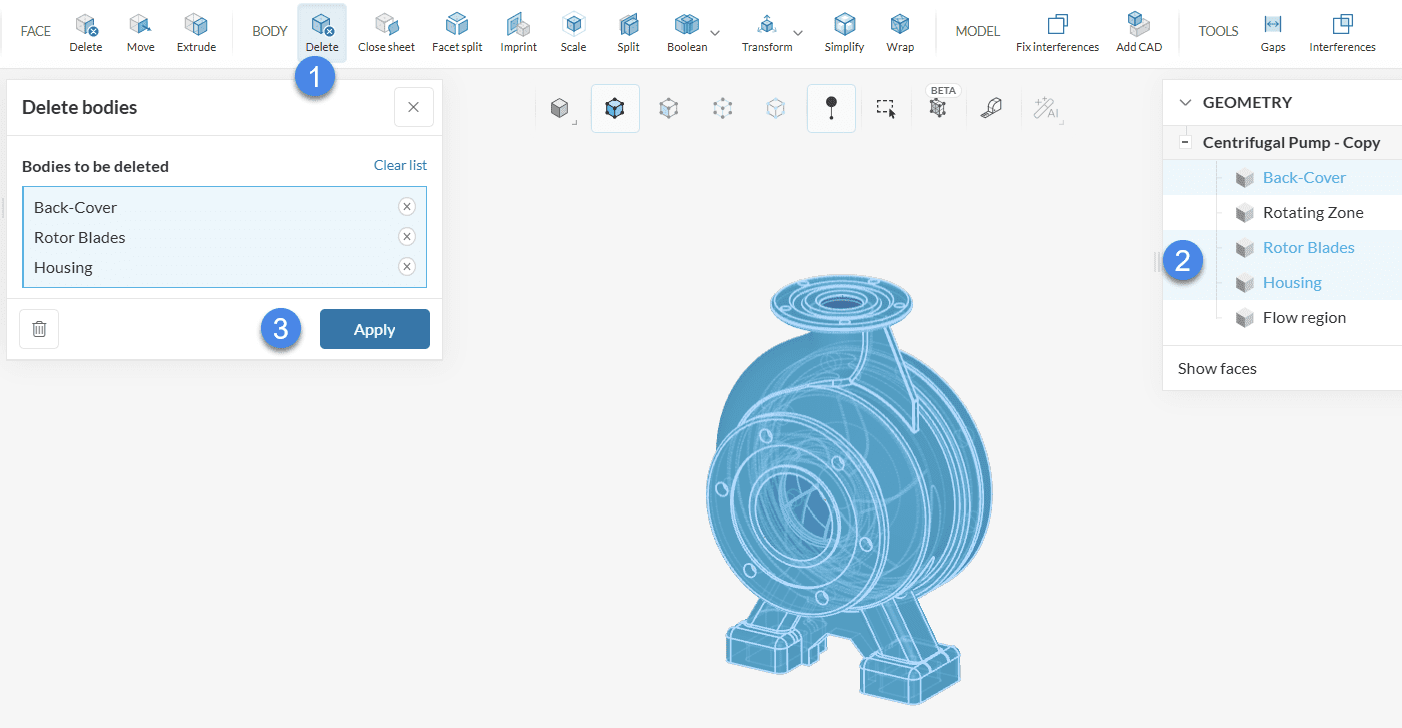Collapse the Centrifugal Pump - Copy tree node
Image resolution: width=1402 pixels, height=728 pixels.
(1185, 143)
